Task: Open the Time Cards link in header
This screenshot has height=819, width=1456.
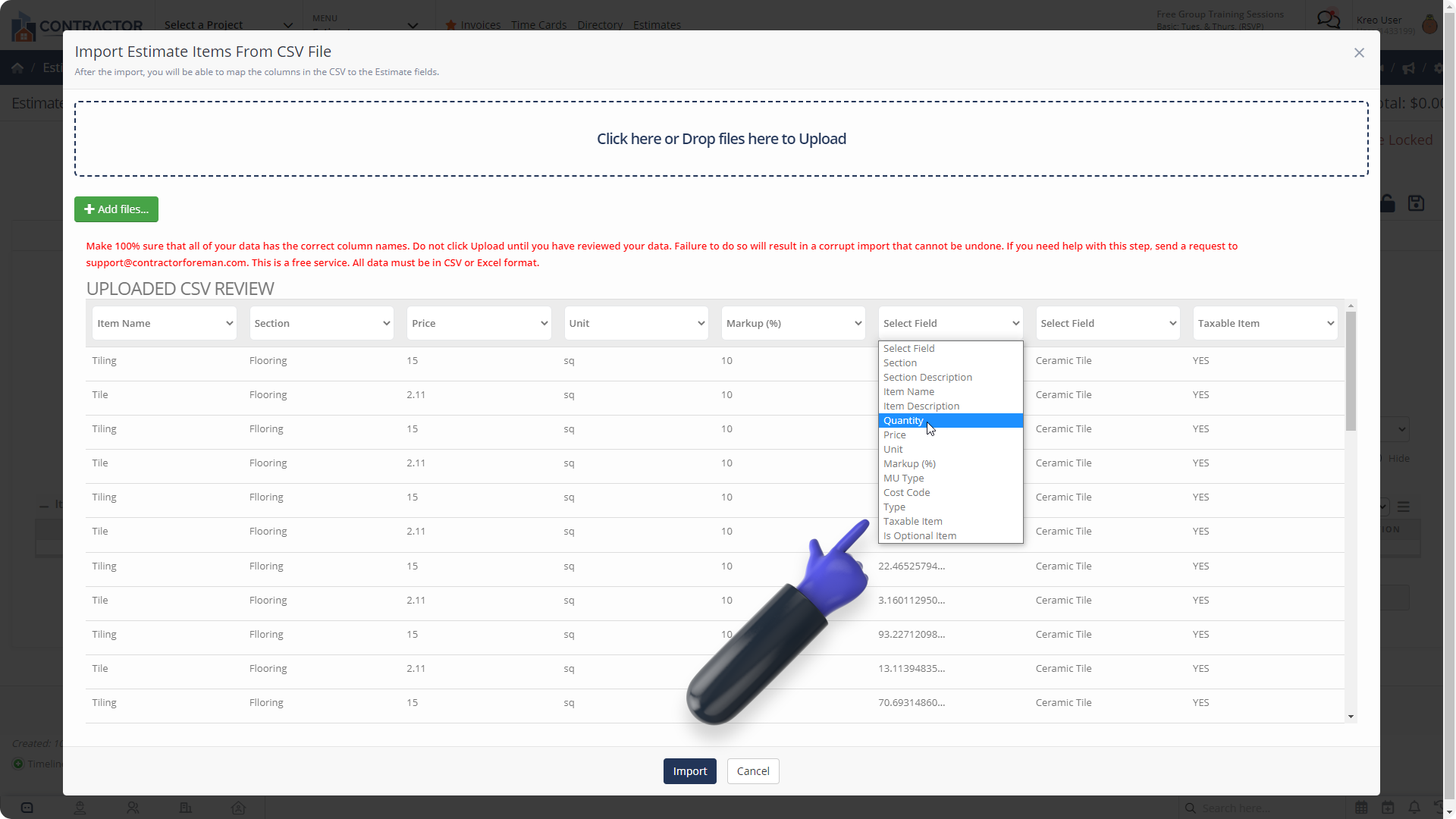Action: 538,25
